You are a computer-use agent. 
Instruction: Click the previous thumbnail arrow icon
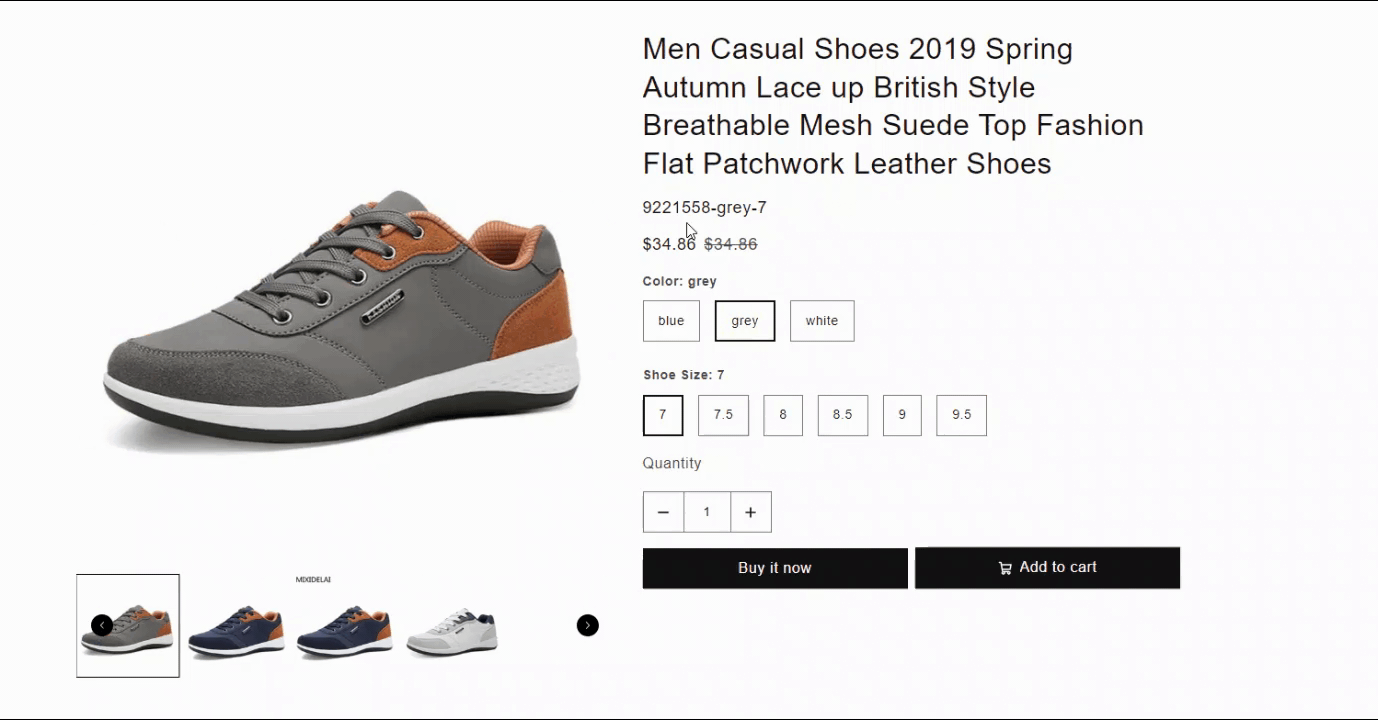[x=102, y=625]
